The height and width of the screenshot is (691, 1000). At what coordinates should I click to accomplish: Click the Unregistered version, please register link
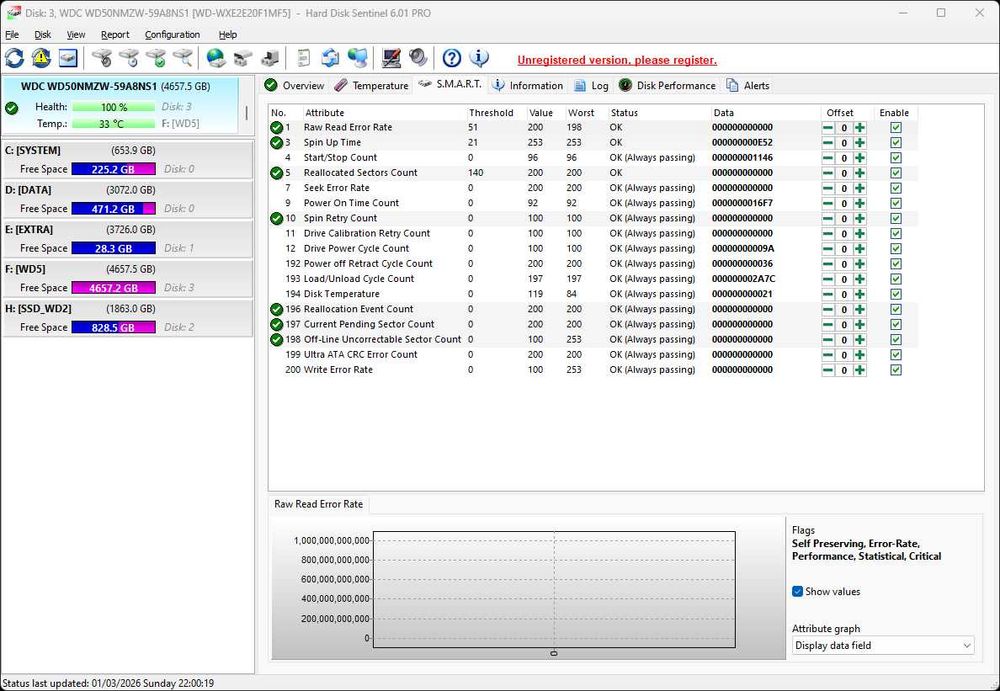617,60
